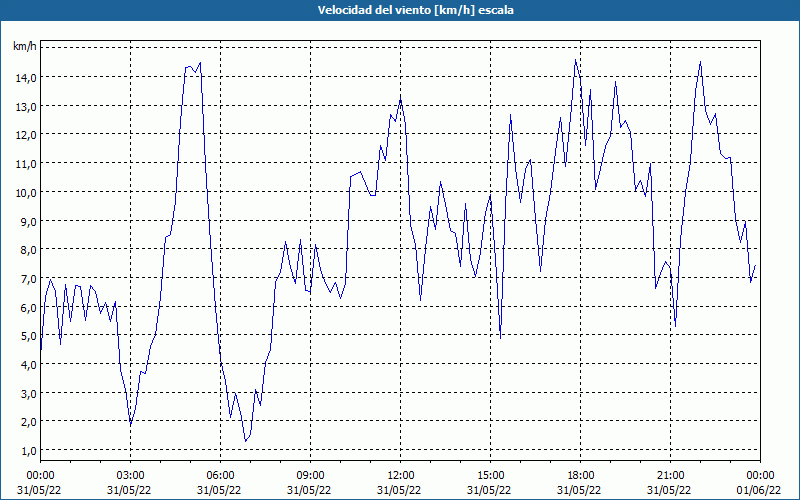
Task: Click the y-axis value 8,0
Action: [x=29, y=250]
